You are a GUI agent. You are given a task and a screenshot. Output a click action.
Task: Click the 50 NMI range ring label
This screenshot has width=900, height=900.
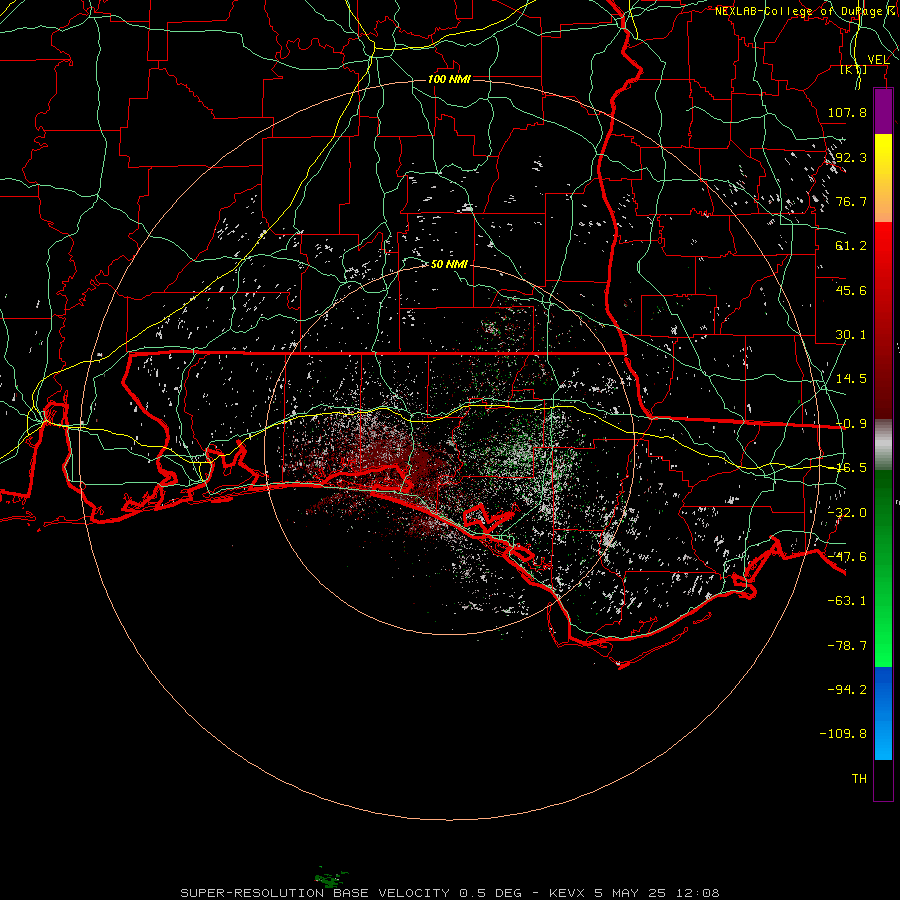449,265
